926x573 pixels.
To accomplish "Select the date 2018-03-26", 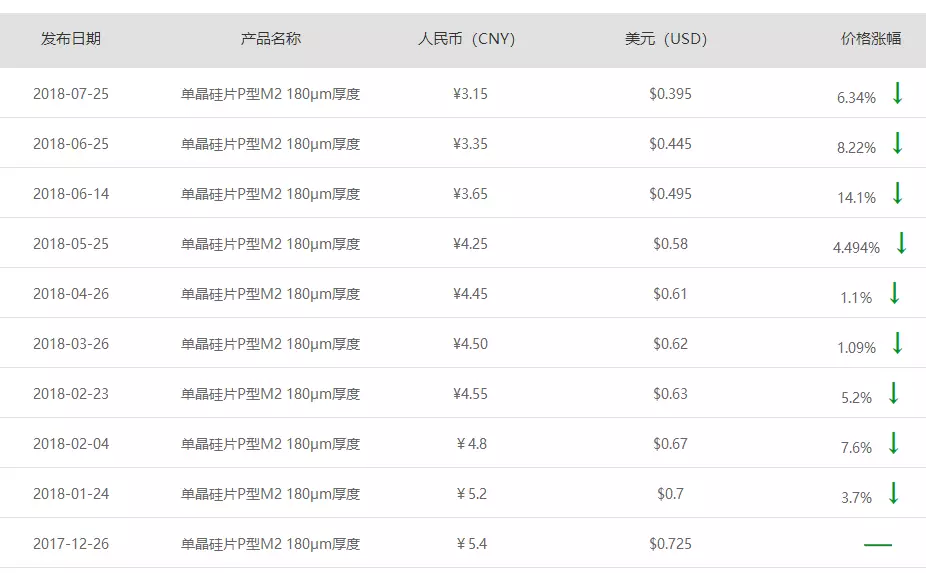I will [71, 344].
